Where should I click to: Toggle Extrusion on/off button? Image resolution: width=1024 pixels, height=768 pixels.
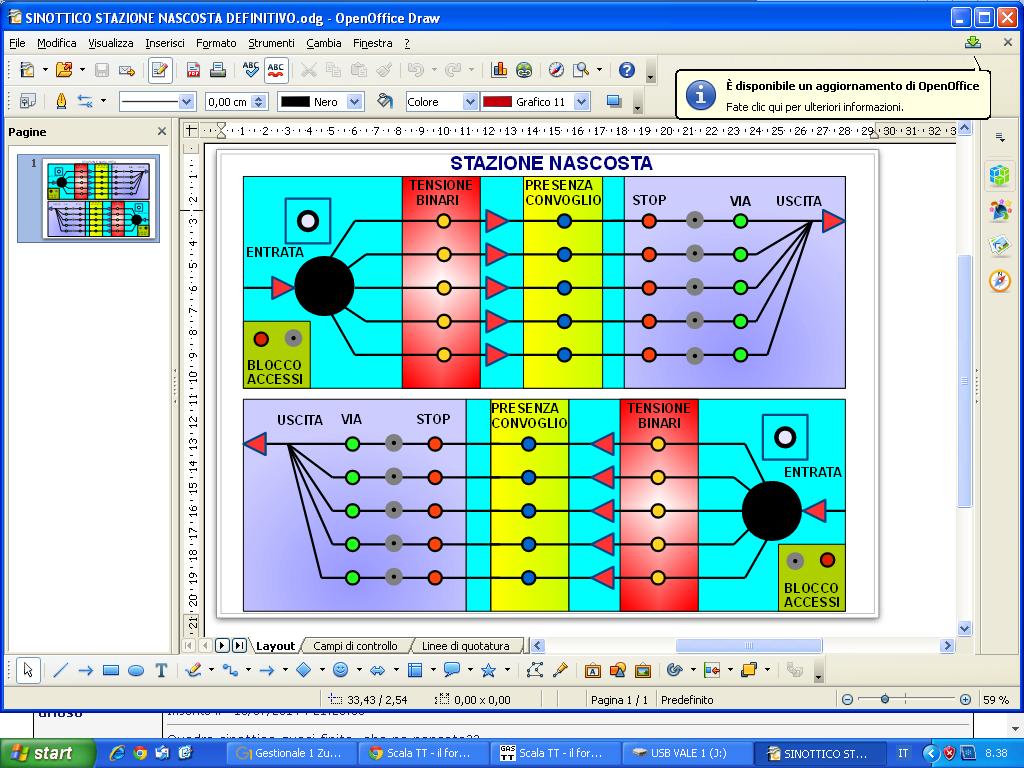coord(794,670)
